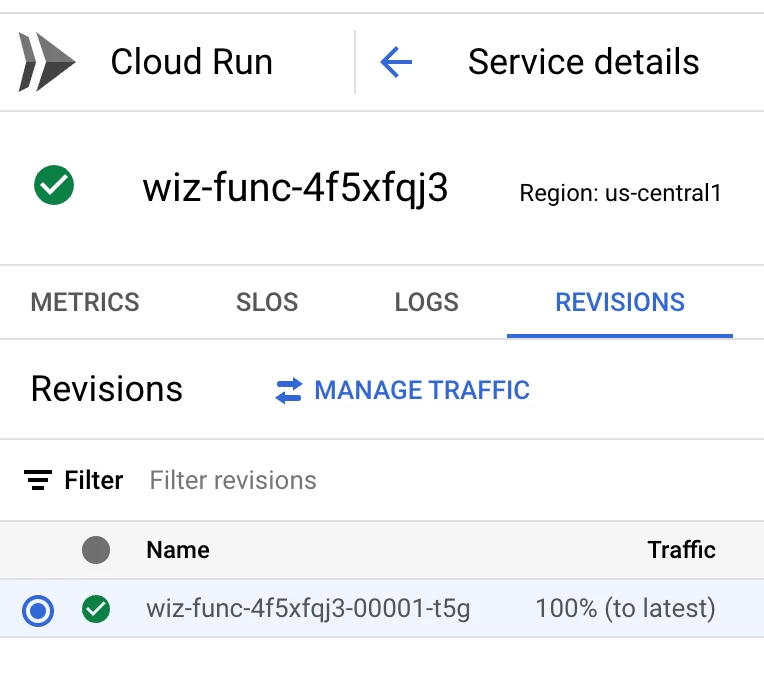Select the wiz-func-4f5xfqj3-00001-t5g radio button
This screenshot has width=764, height=678.
tap(38, 610)
